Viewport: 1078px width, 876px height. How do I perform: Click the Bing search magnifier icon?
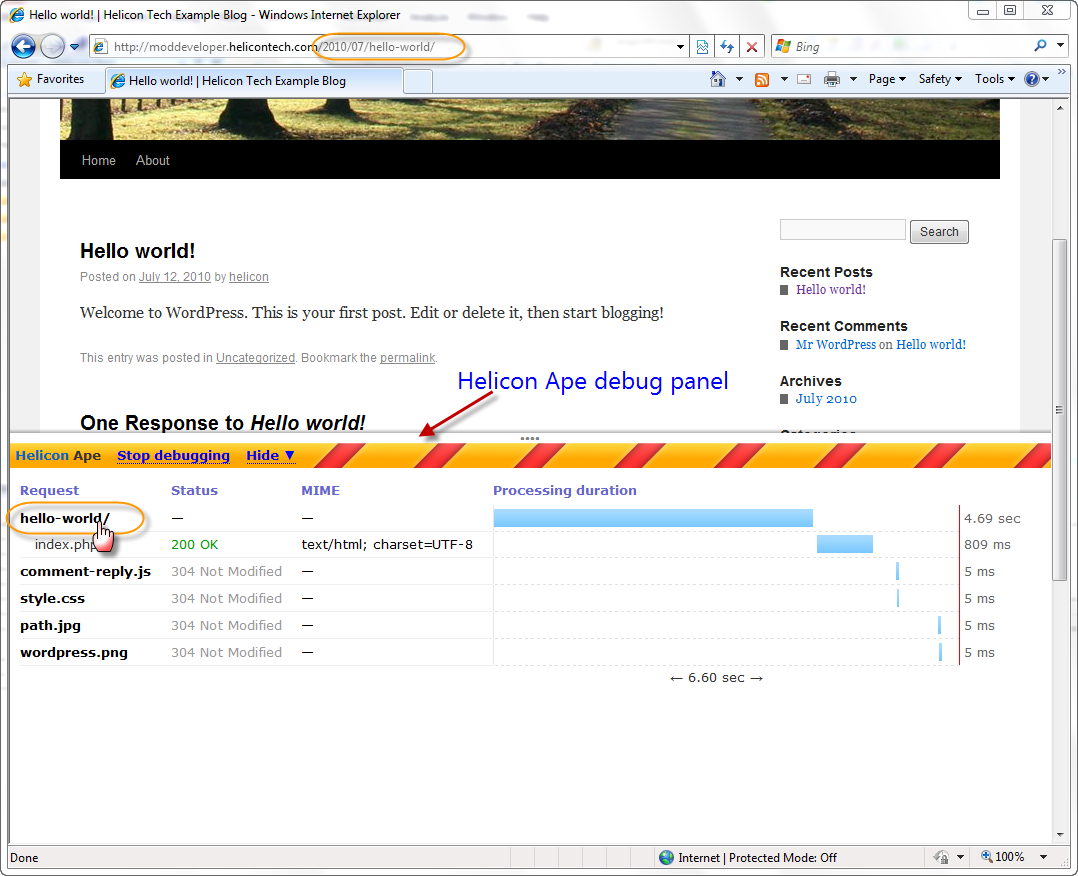pos(1041,46)
